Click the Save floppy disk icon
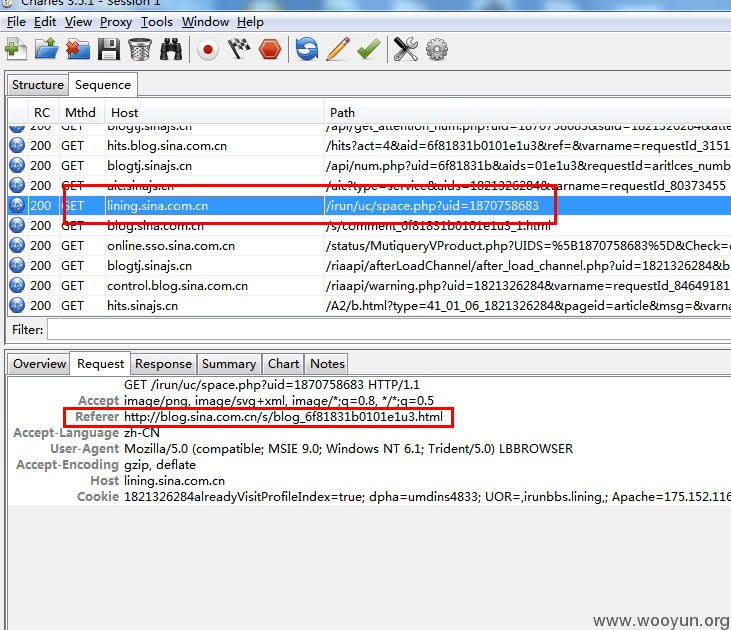Image resolution: width=731 pixels, height=630 pixels. tap(109, 49)
